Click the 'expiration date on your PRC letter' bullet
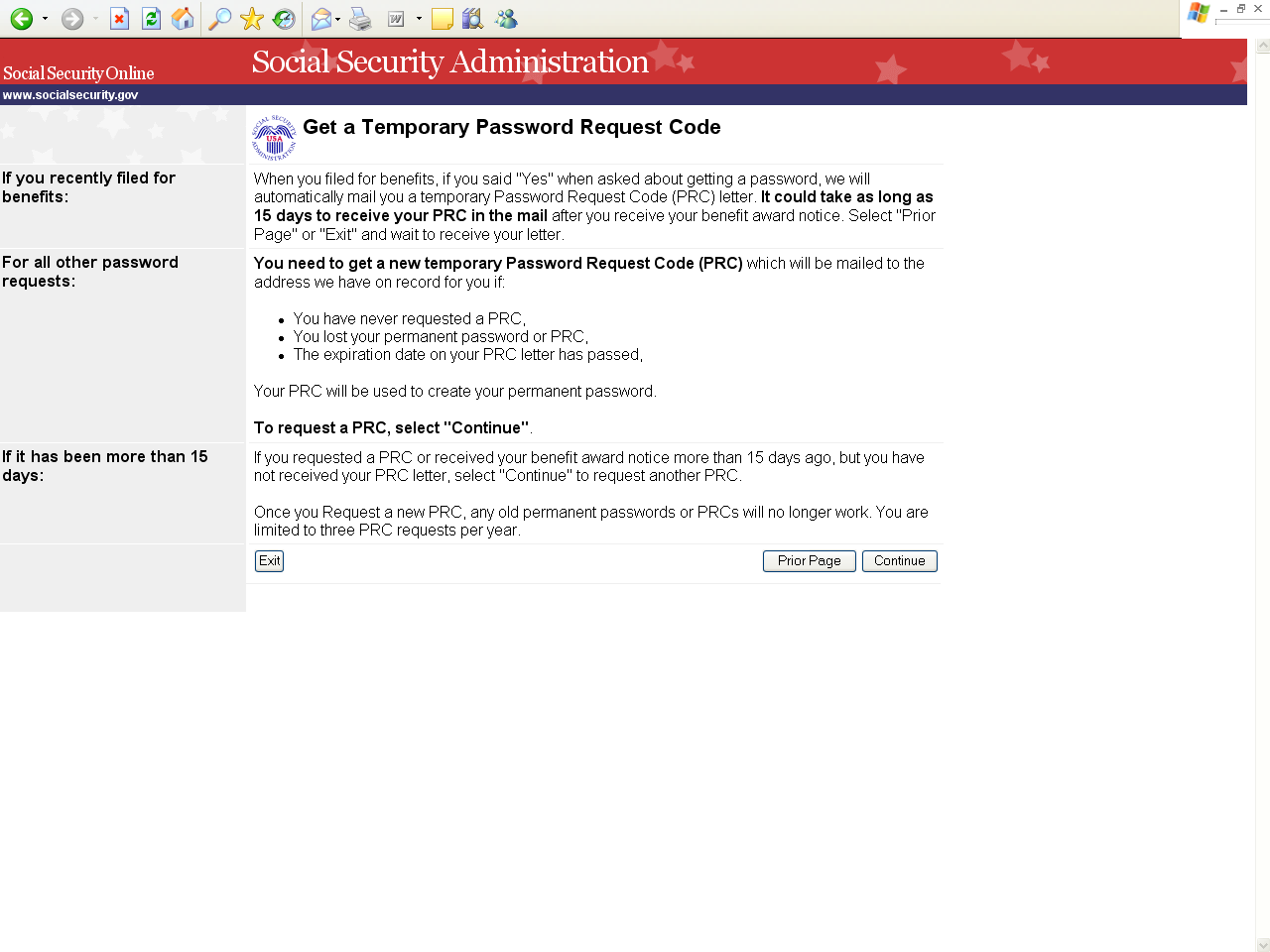The image size is (1270, 952). pyautogui.click(x=468, y=355)
